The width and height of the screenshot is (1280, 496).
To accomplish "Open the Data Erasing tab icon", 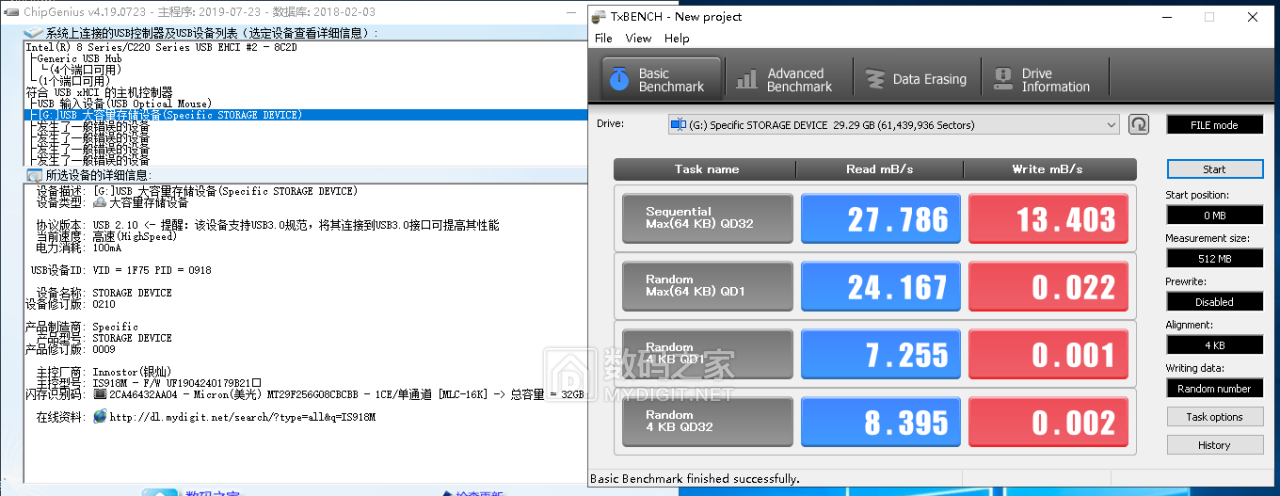I will 875,80.
